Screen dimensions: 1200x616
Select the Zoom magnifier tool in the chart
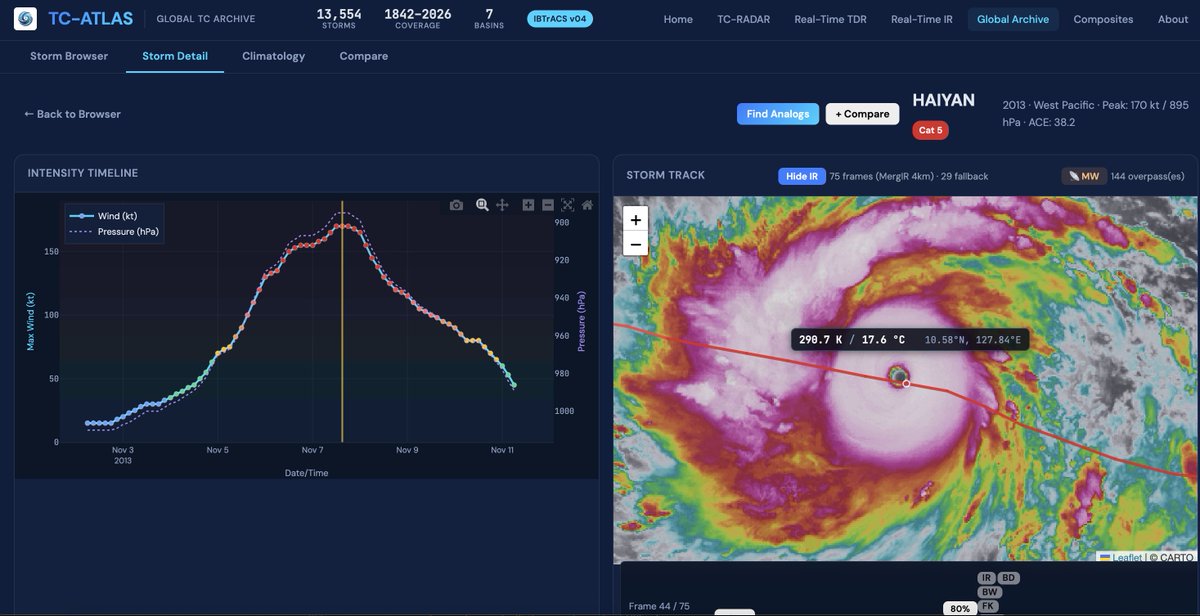pos(482,205)
